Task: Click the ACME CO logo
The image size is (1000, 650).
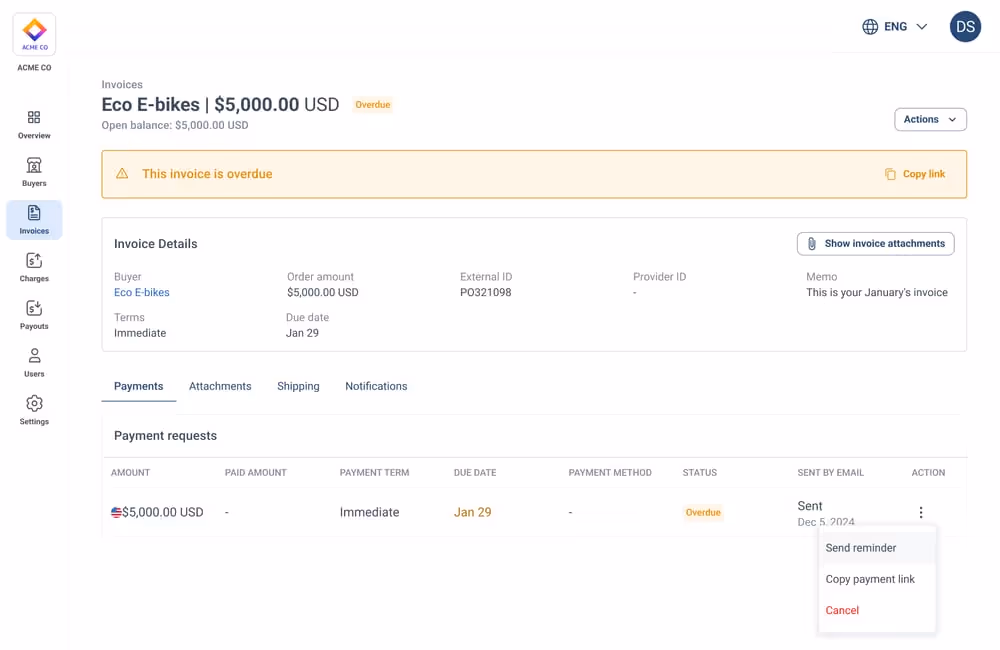Action: 34,34
